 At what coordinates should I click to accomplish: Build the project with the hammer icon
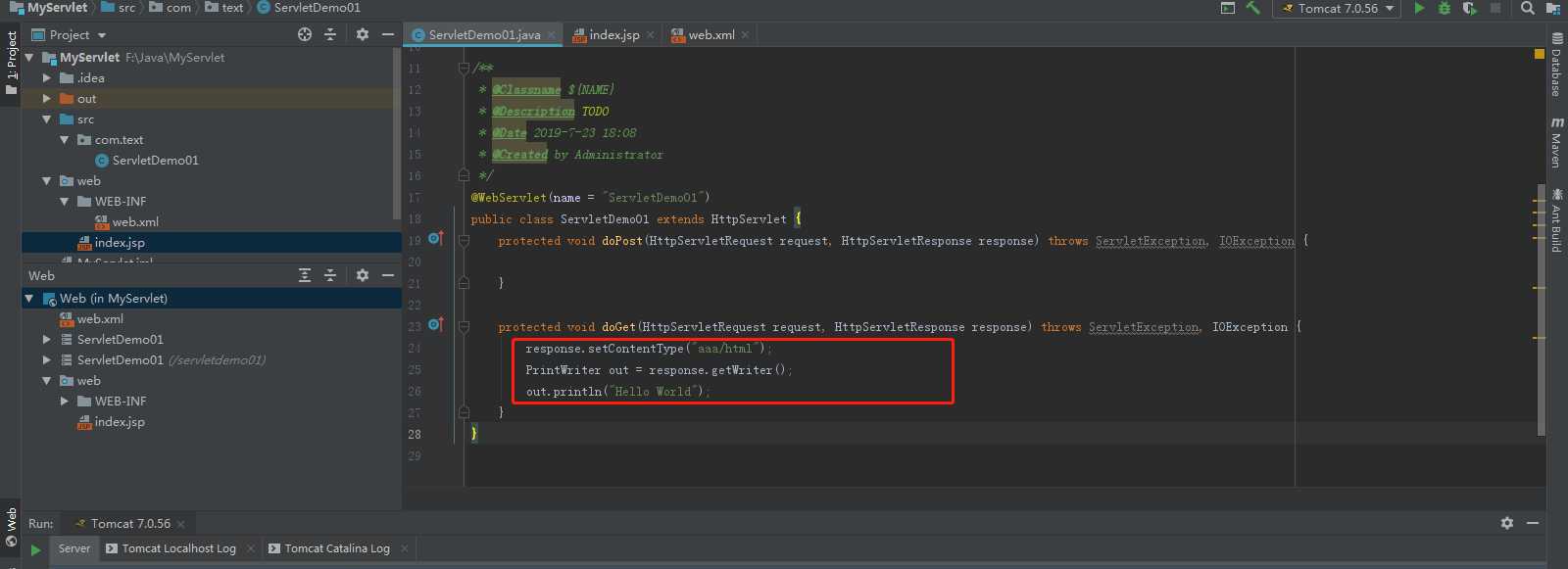tap(1253, 8)
